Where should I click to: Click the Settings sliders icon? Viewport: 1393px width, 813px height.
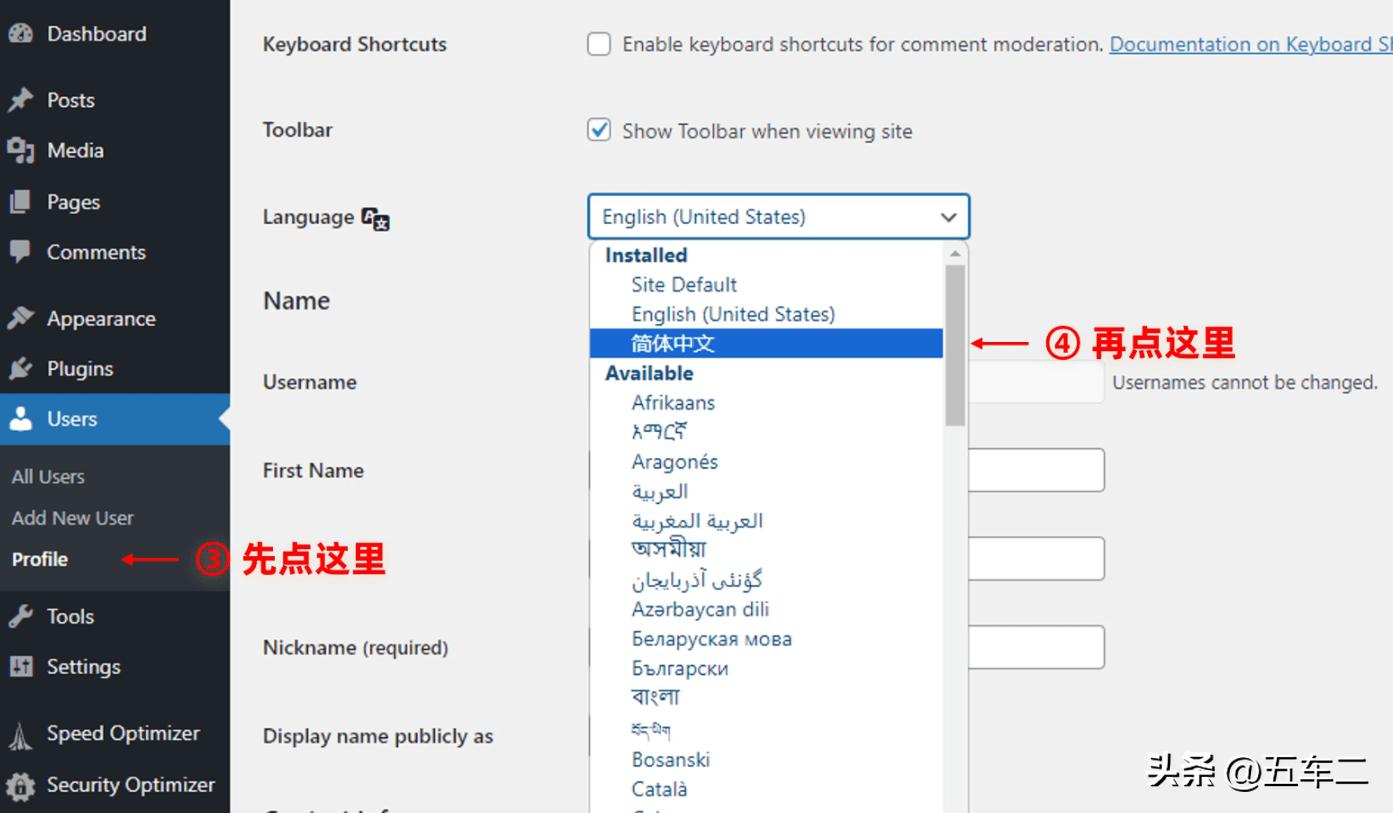click(20, 666)
